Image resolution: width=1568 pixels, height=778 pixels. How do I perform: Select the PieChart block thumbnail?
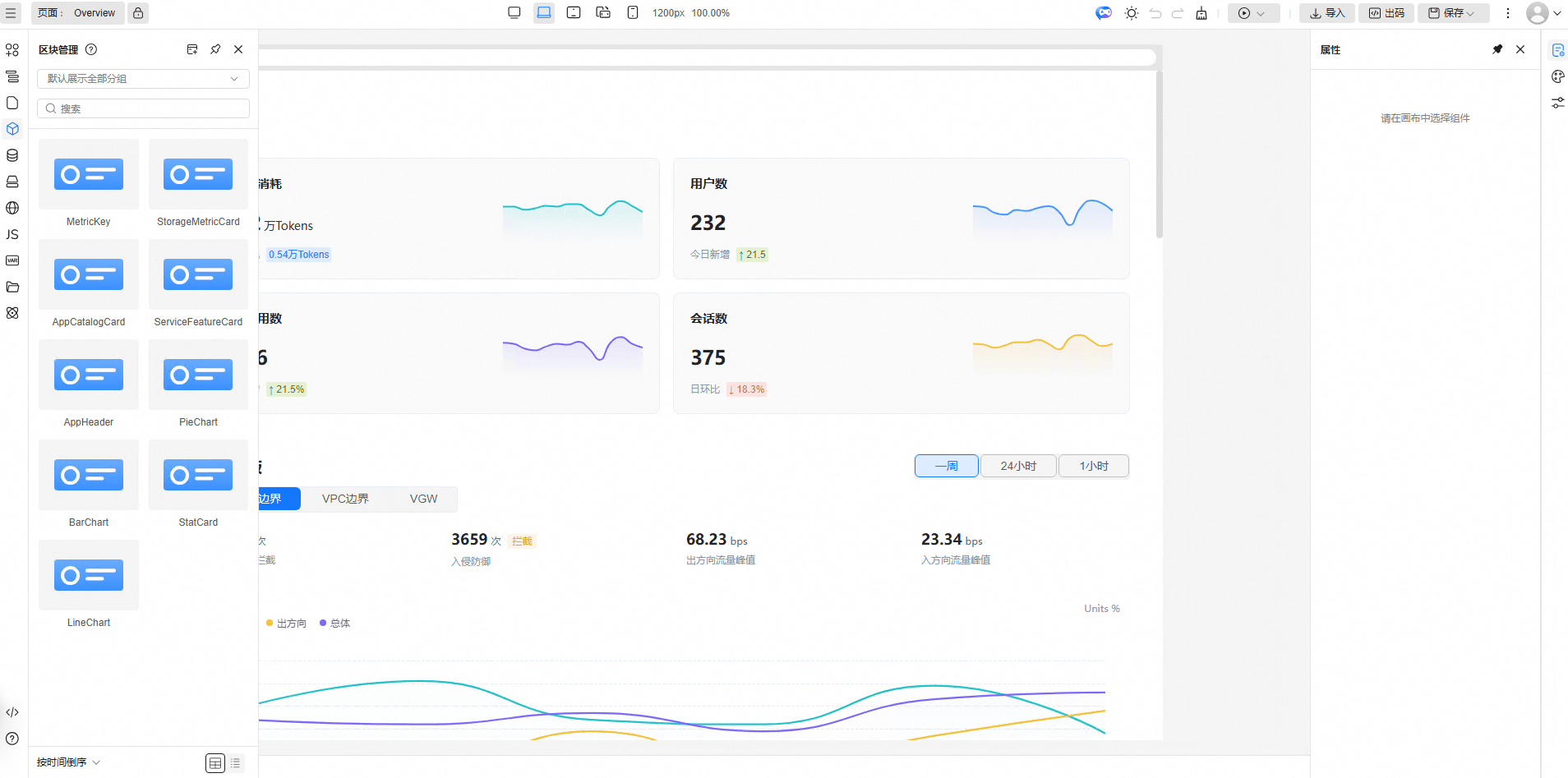198,375
